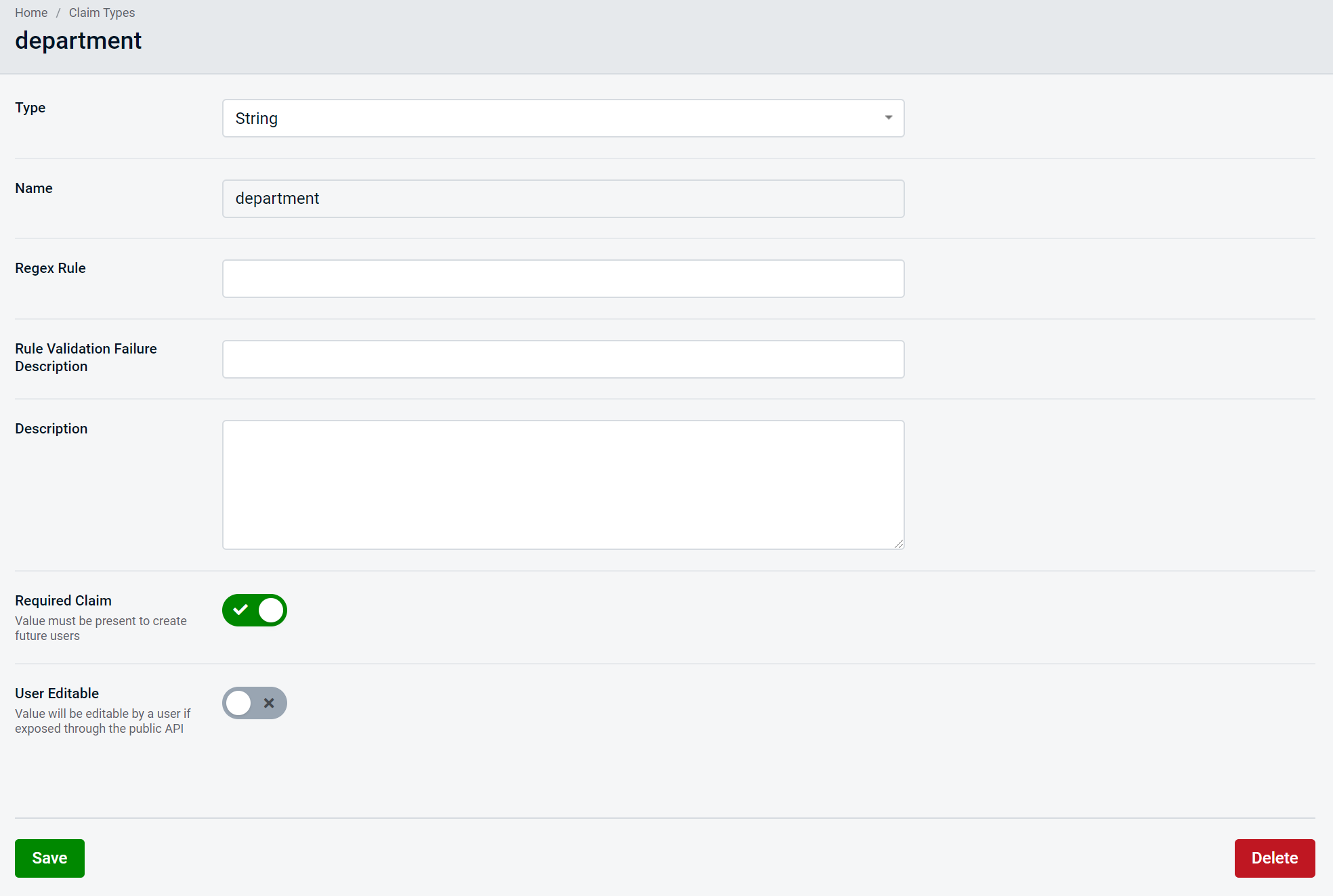Click the Regex Rule label

pyautogui.click(x=50, y=268)
